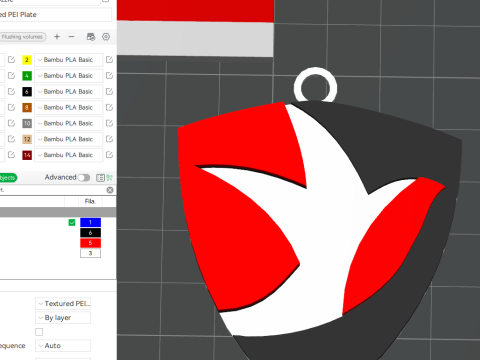Click edit icon just left of dark red swatch 14
The height and width of the screenshot is (360, 480).
(11, 155)
